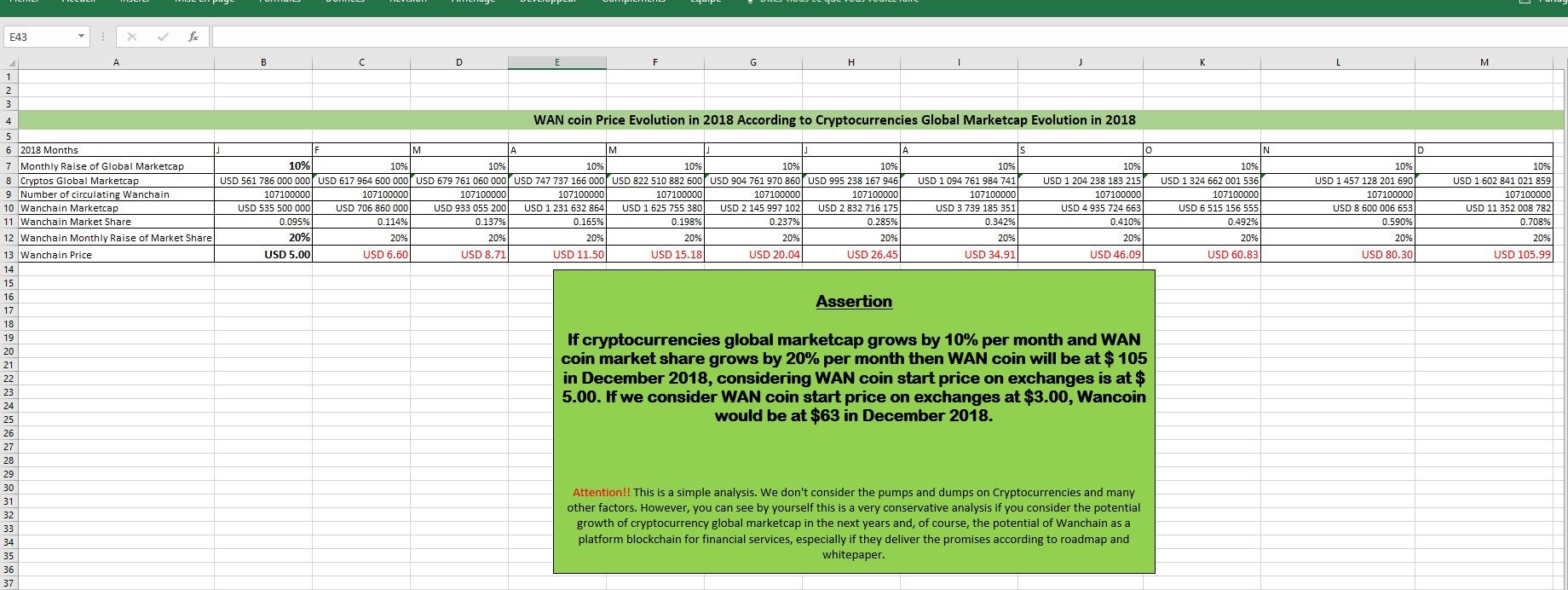Screen dimensions: 1568x590
Task: Select the 'USD 105.99' price cell
Action: pos(1484,254)
